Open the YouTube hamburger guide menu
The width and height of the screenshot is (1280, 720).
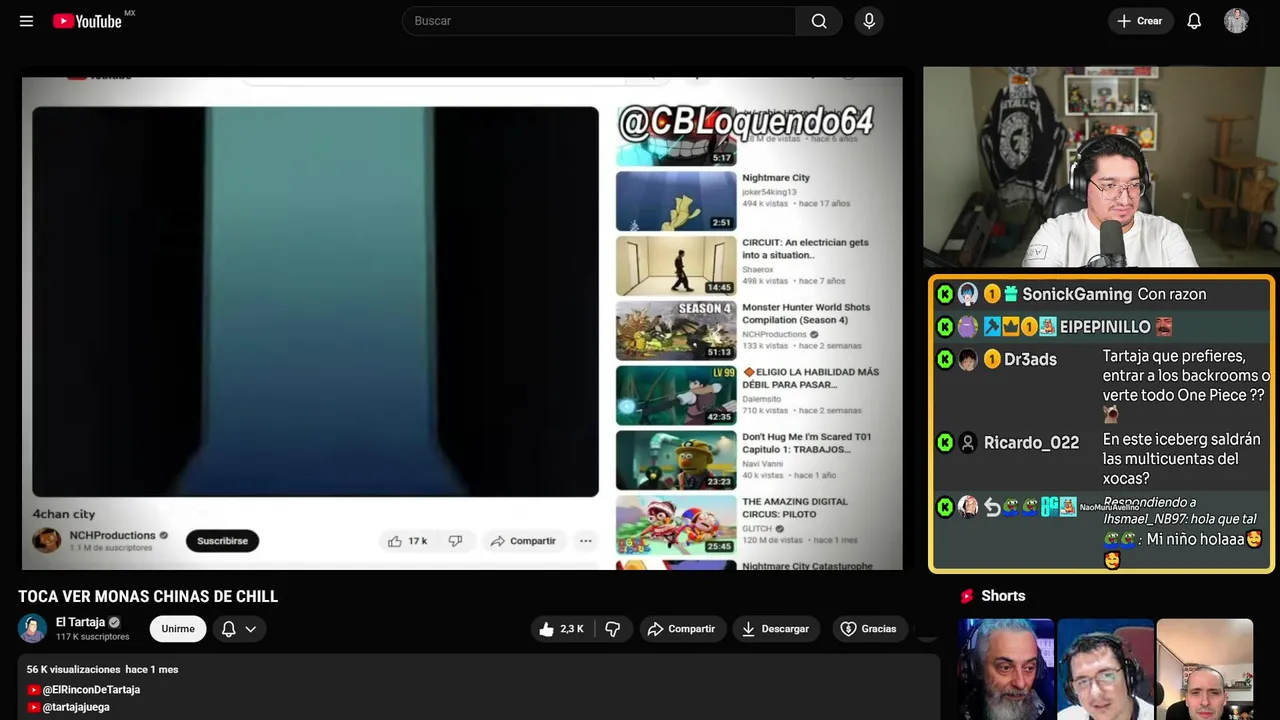pos(26,21)
